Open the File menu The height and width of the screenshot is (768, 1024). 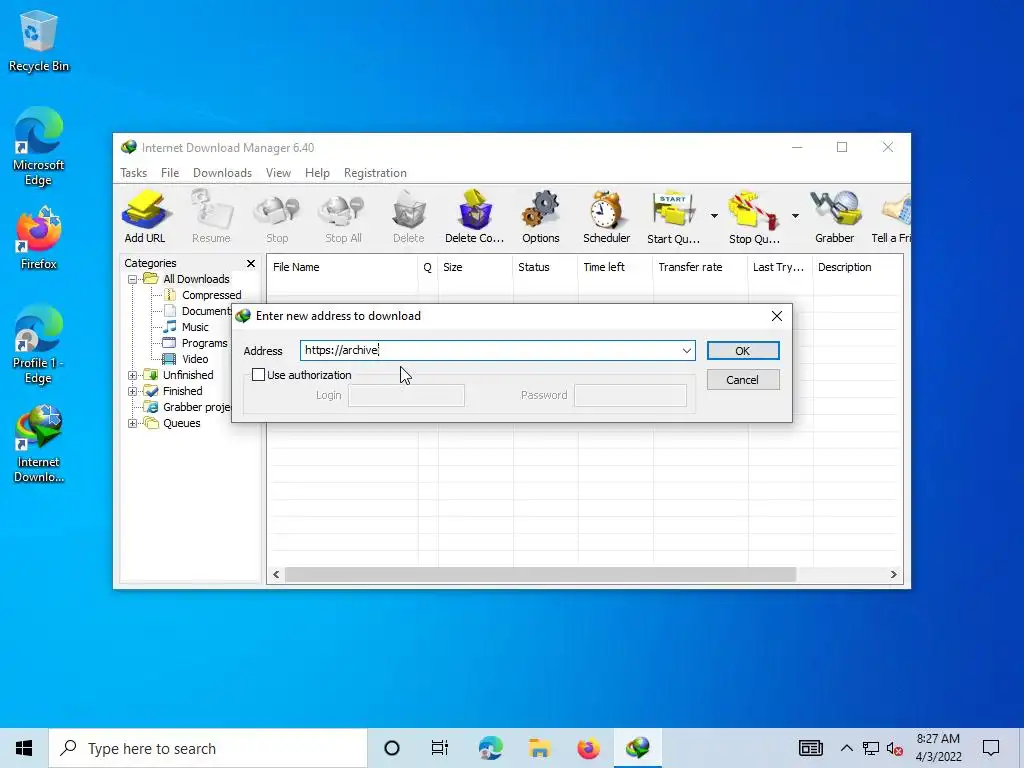pos(170,173)
